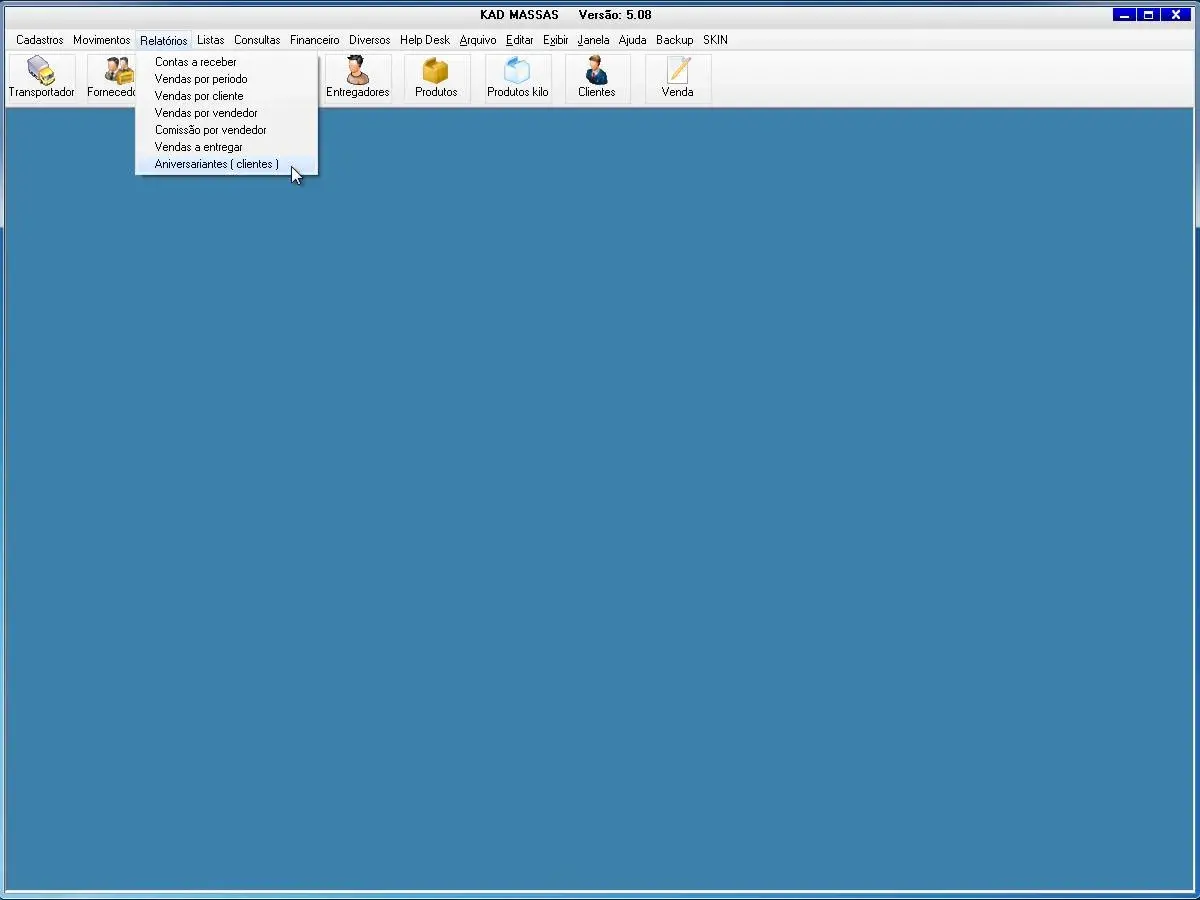Select Contas a receber report
The width and height of the screenshot is (1200, 900).
[x=196, y=62]
